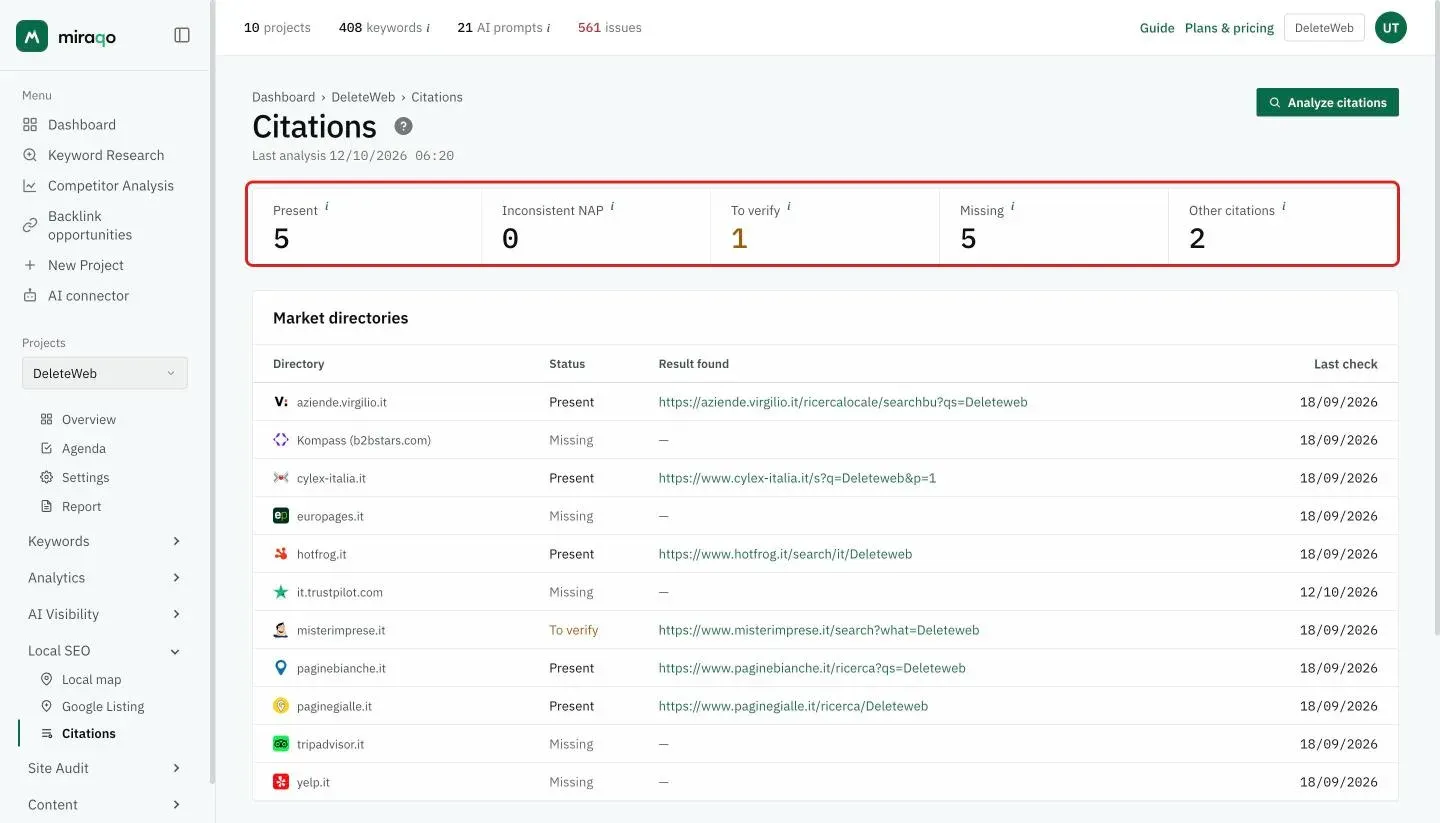Click the AI prompts info icon
1440x823 pixels.
[x=549, y=28]
